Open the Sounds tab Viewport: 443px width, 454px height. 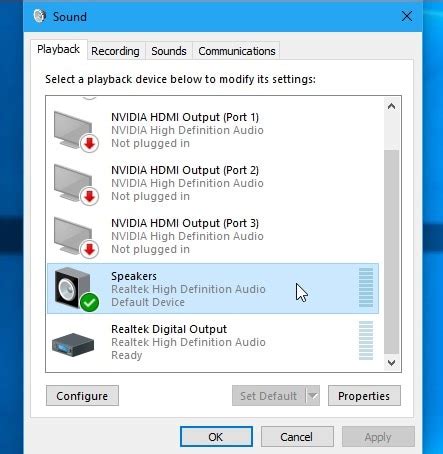169,51
